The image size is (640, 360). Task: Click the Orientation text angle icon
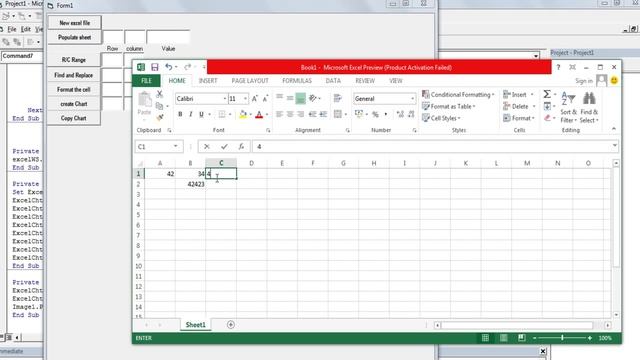313,98
